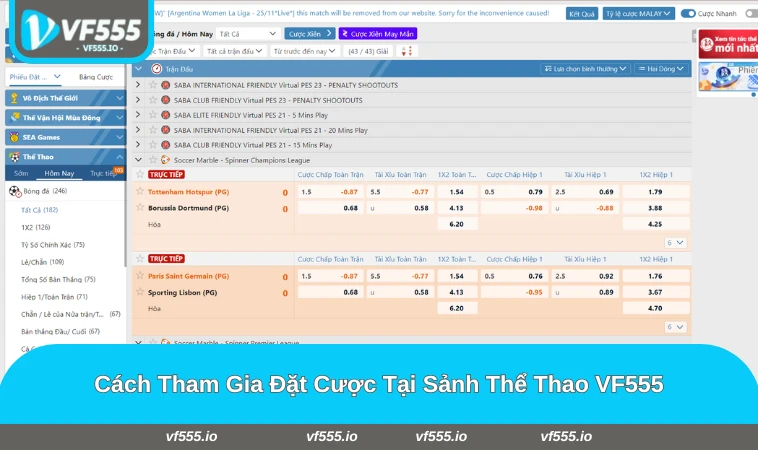Collapse the Thể Thao sidebar section
Viewport: 758px width, 450px height.
[119, 157]
